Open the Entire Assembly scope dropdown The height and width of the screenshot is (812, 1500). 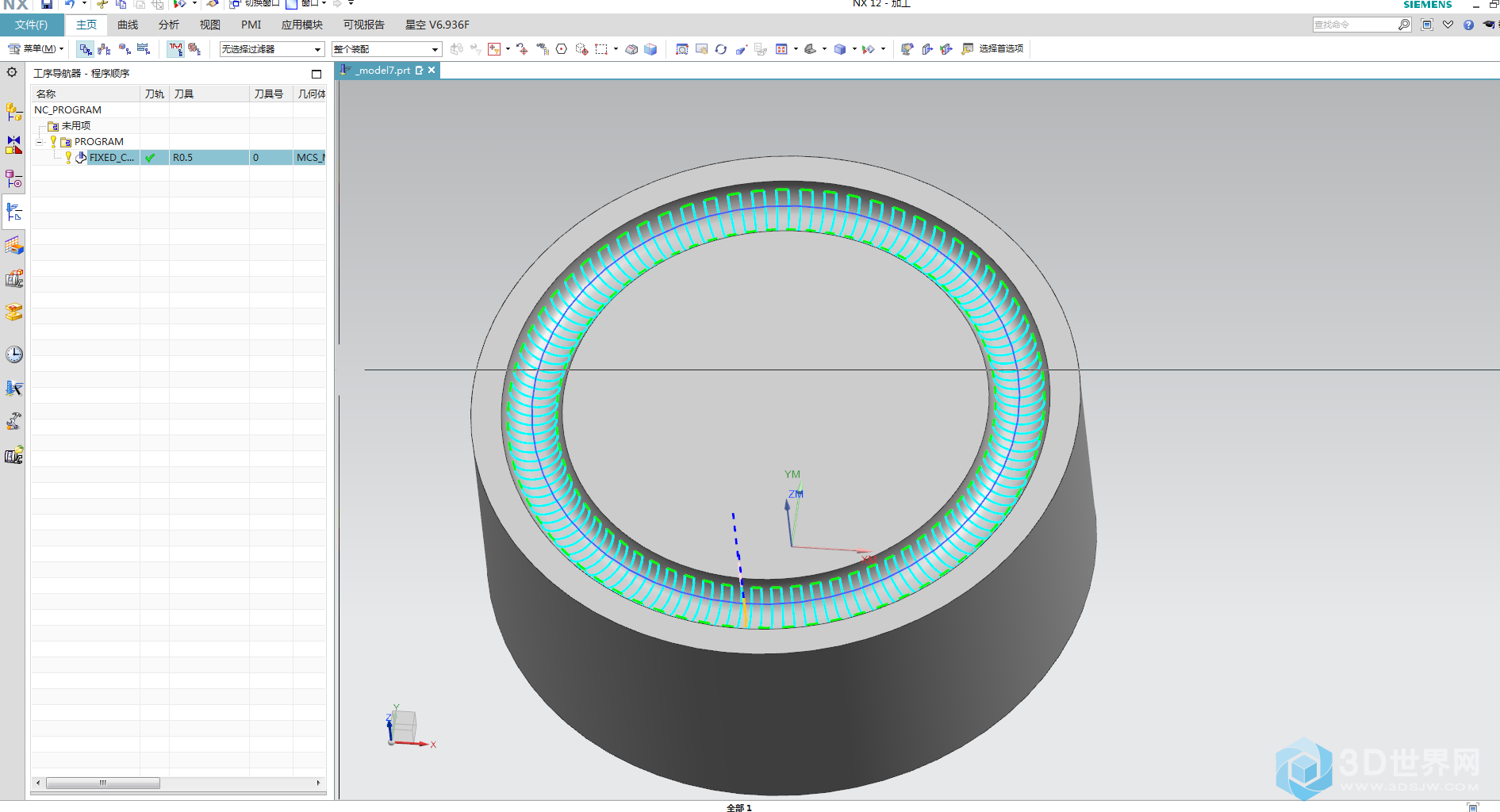(x=386, y=49)
